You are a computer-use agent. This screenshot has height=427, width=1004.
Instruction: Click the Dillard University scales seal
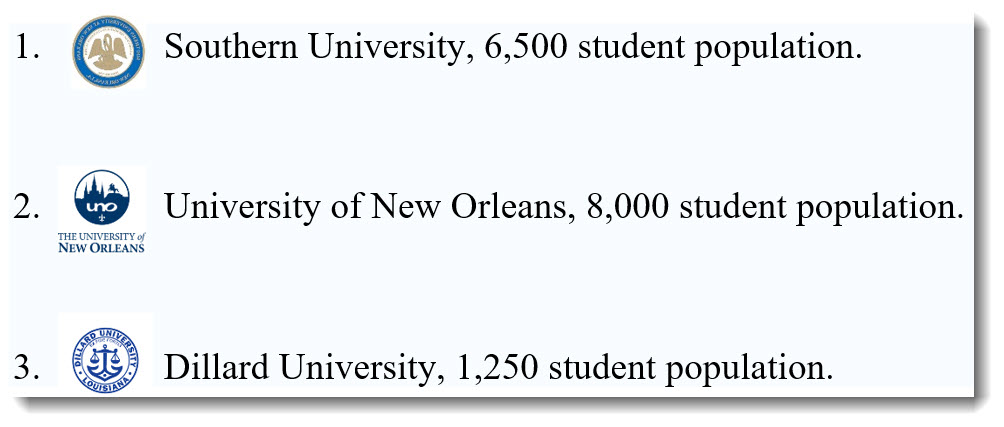pyautogui.click(x=105, y=360)
